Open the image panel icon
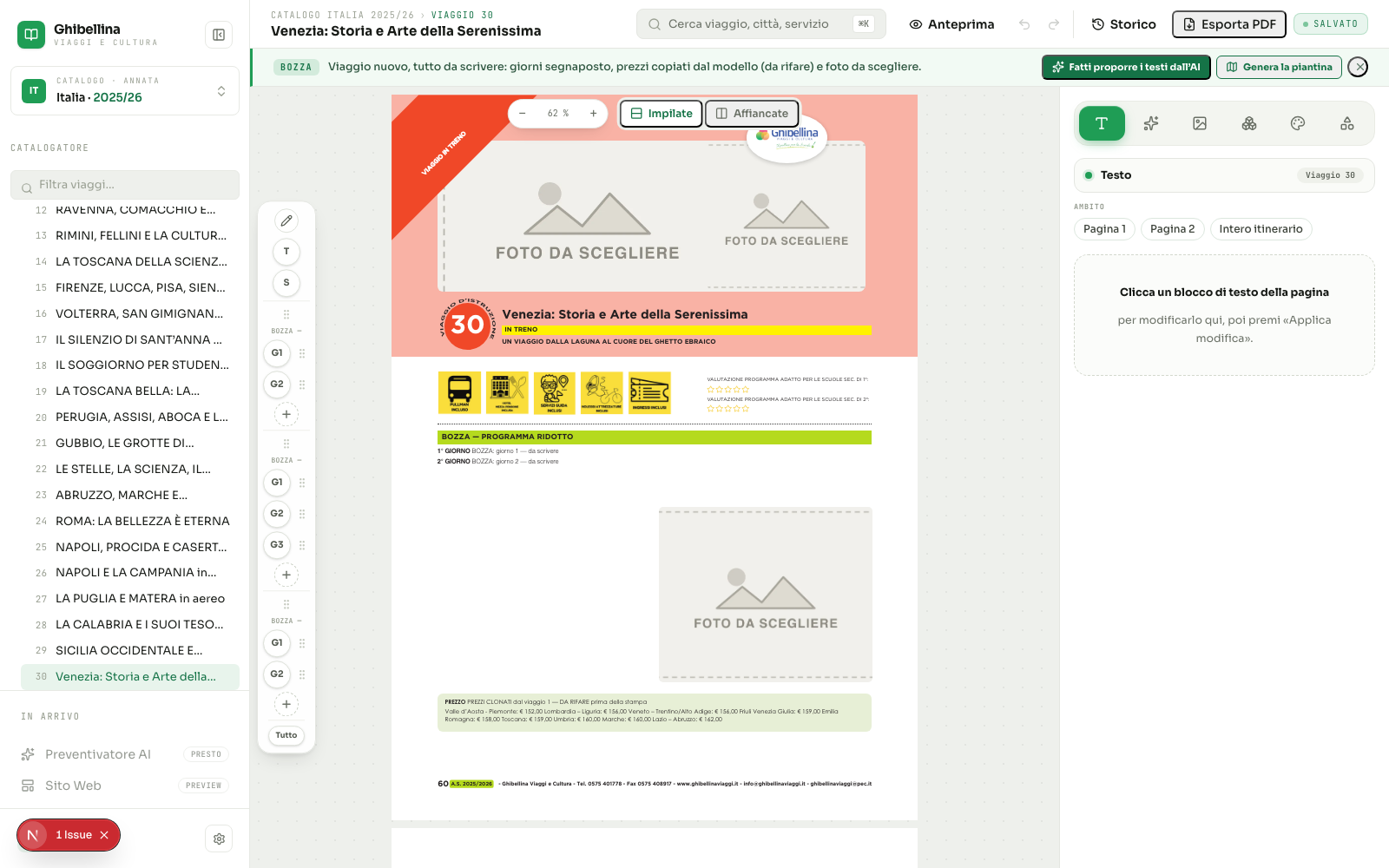This screenshot has height=868, width=1389. tap(1200, 123)
